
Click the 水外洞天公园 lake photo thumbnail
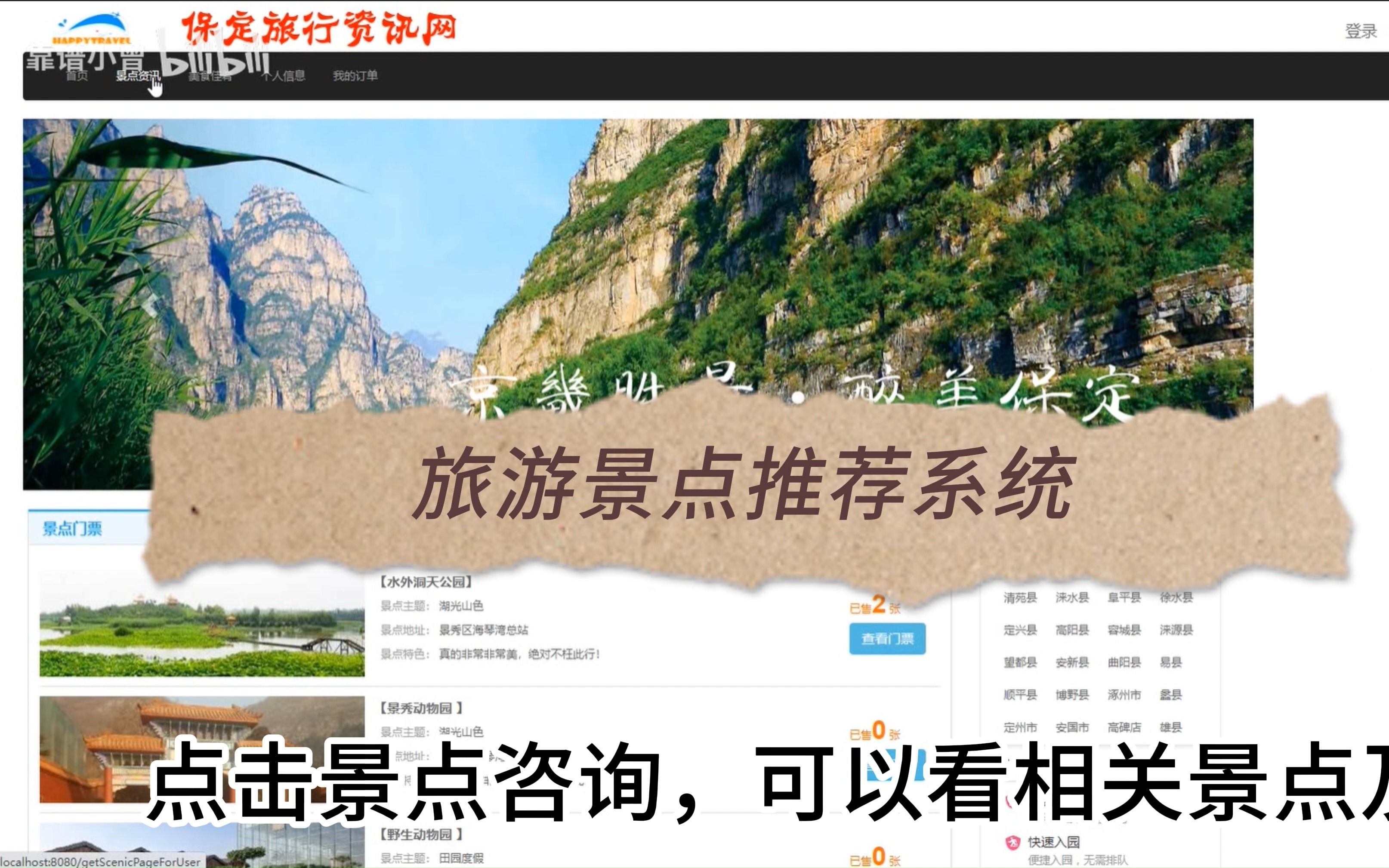tap(202, 623)
